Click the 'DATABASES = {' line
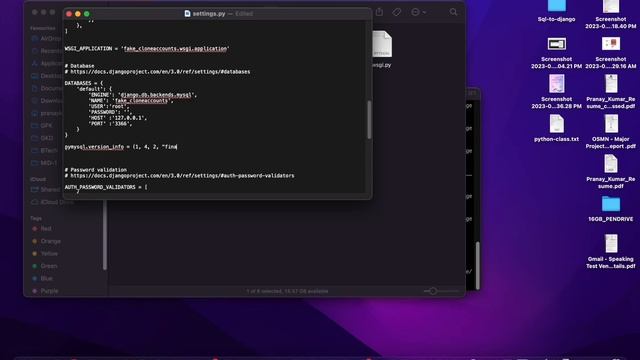 point(84,83)
